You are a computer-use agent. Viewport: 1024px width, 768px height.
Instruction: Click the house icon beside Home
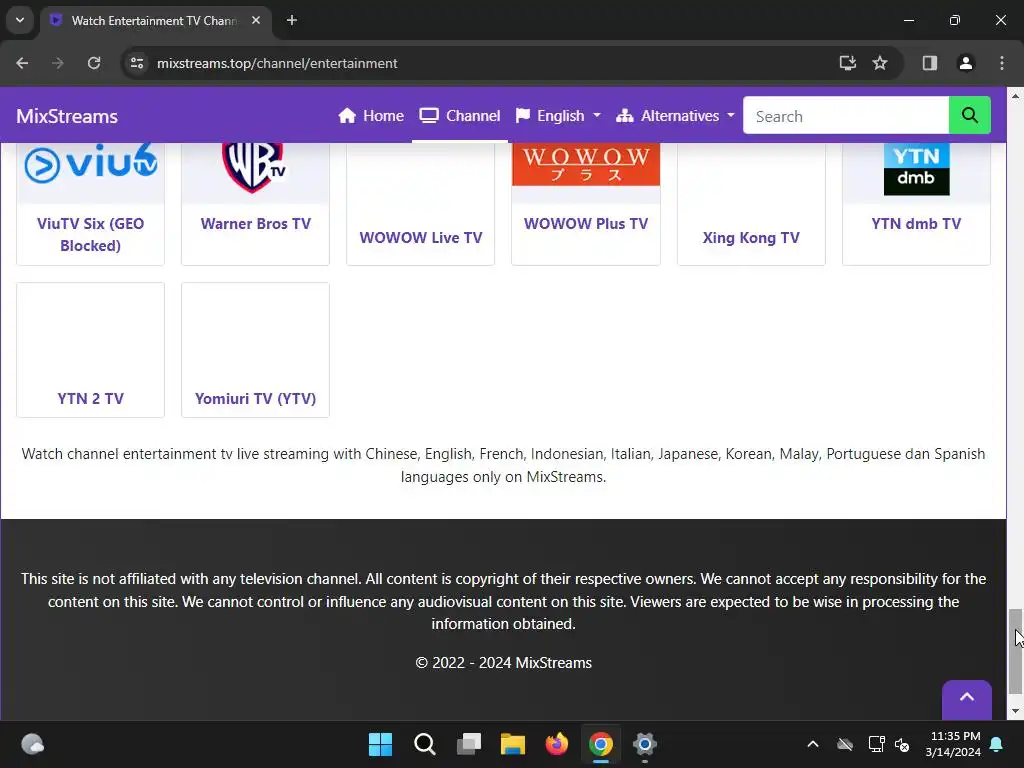point(347,116)
